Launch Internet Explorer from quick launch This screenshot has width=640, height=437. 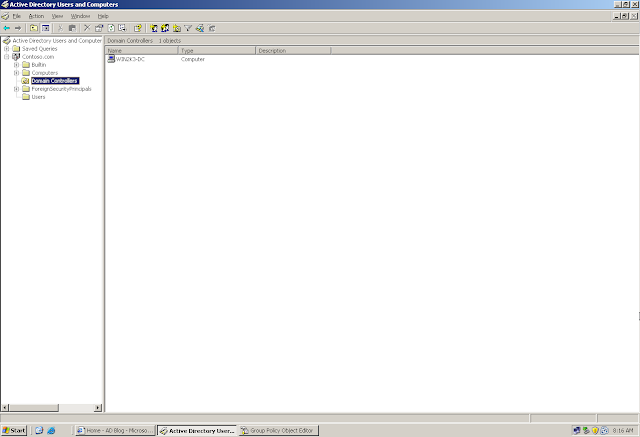click(51, 430)
